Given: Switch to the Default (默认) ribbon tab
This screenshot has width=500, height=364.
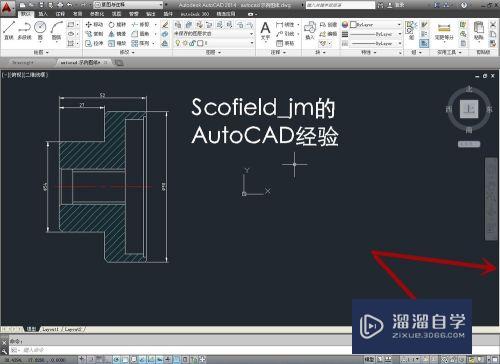Looking at the screenshot, I should pos(26,14).
